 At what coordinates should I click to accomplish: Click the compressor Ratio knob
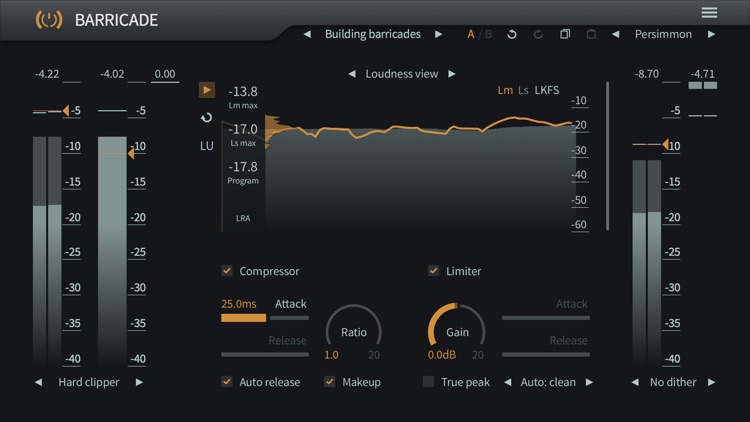[x=353, y=331]
